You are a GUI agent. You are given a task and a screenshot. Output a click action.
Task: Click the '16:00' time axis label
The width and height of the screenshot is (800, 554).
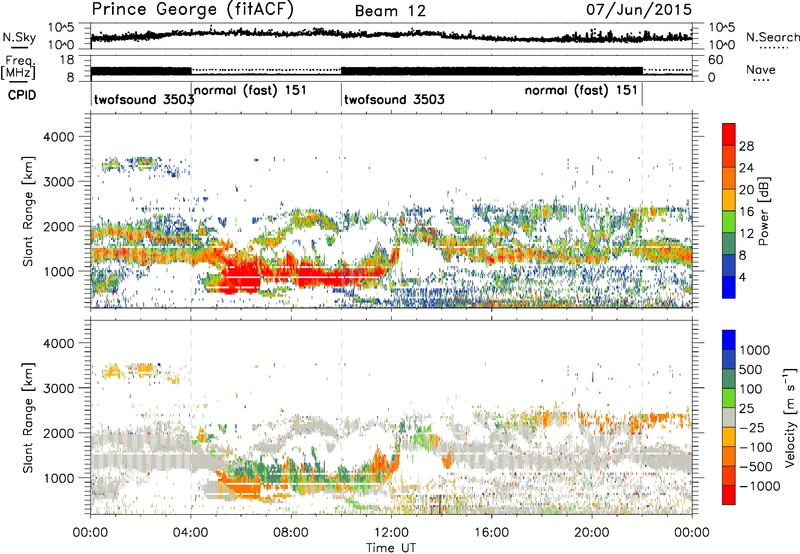pyautogui.click(x=491, y=533)
